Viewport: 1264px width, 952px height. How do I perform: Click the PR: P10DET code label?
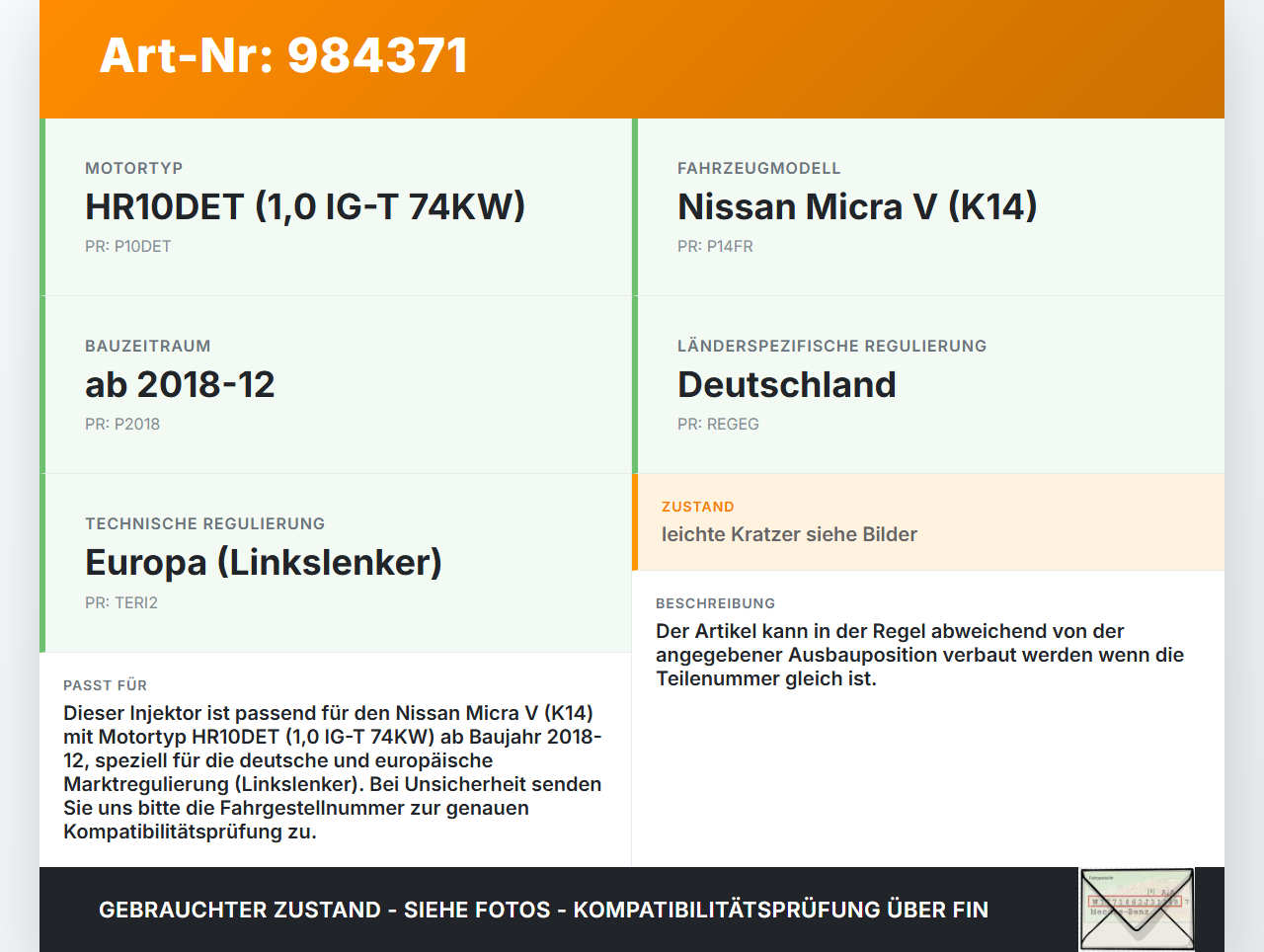(x=128, y=246)
